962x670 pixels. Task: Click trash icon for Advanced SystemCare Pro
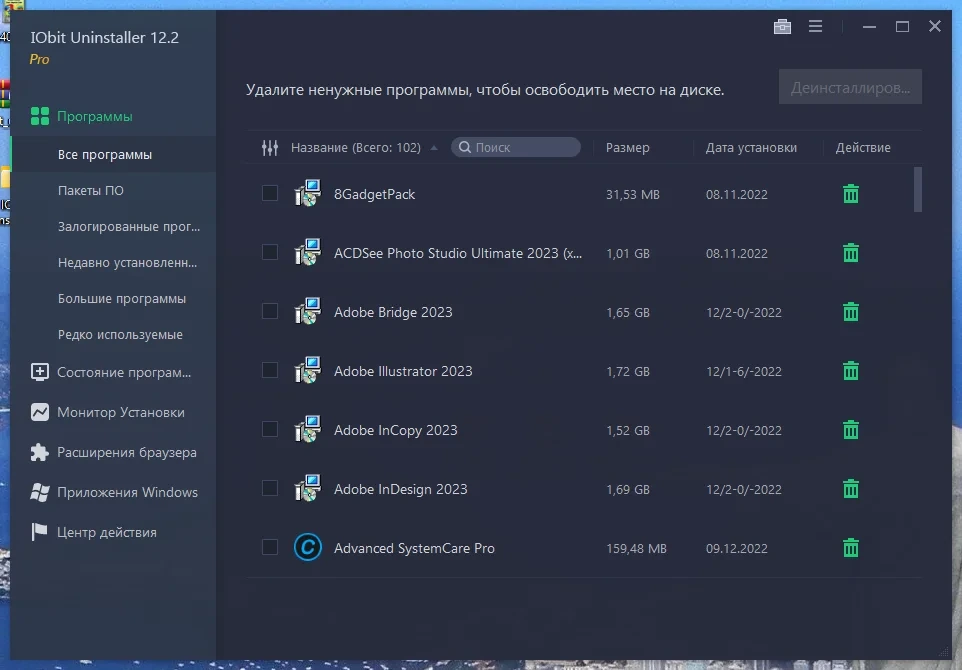click(x=850, y=548)
